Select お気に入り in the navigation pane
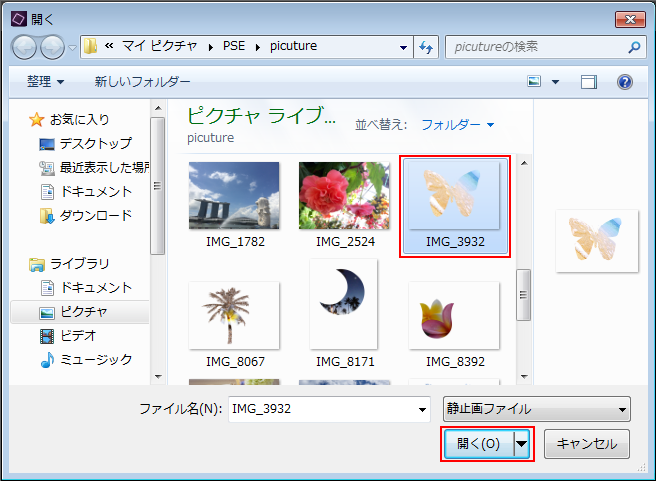 coord(79,120)
